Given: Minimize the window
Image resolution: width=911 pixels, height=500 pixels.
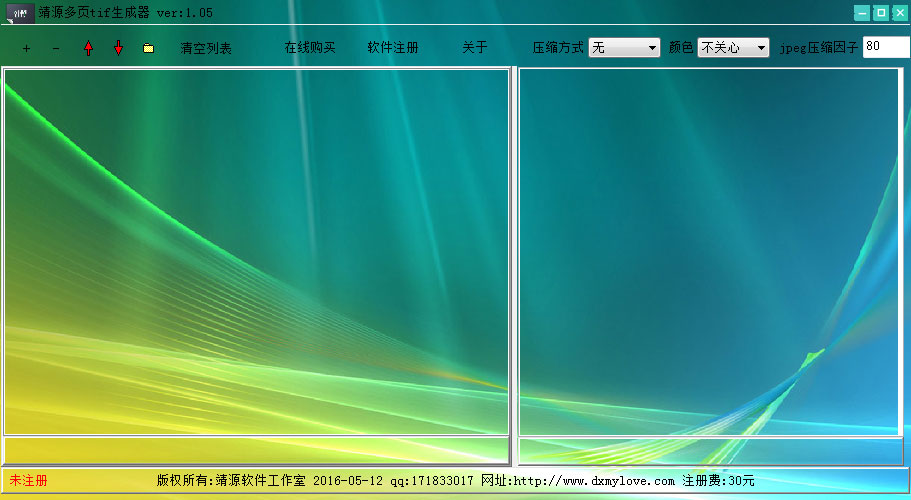Looking at the screenshot, I should coord(862,13).
